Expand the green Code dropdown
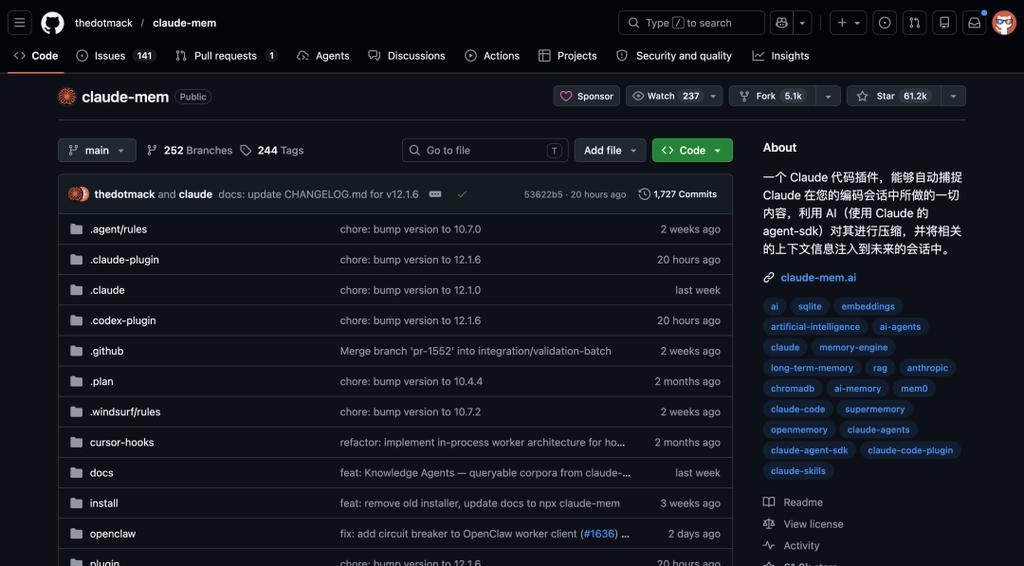Screen dimensions: 1024x566 692,150
